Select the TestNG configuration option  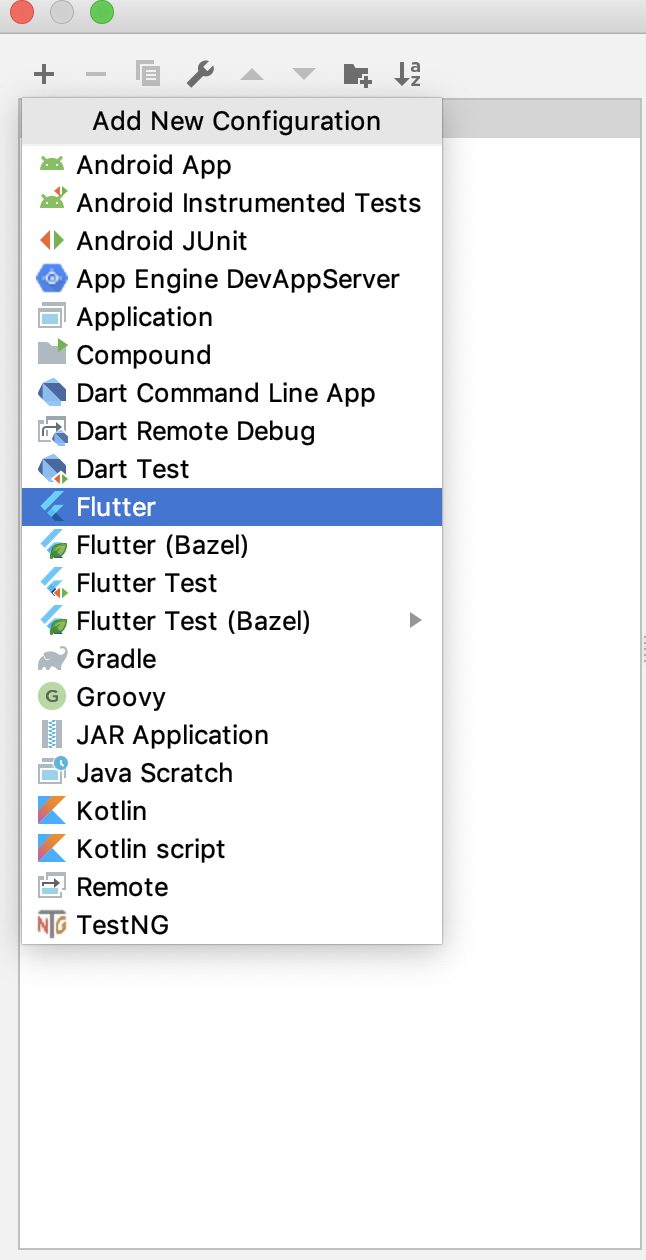point(122,925)
